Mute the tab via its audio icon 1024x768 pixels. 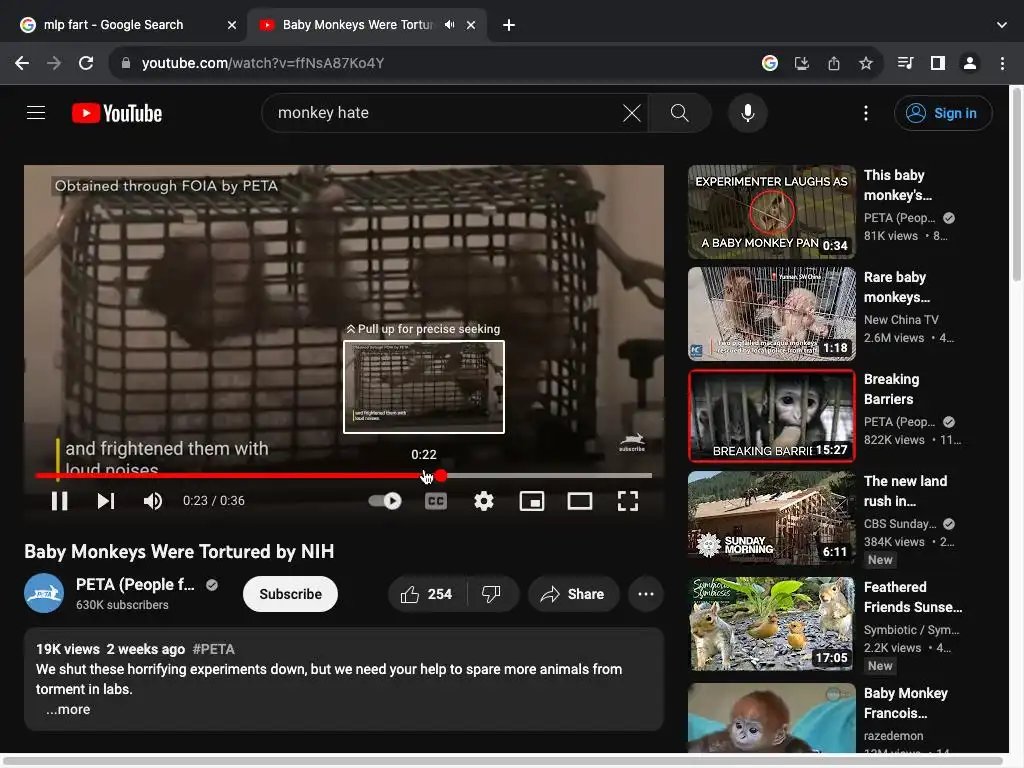point(449,25)
